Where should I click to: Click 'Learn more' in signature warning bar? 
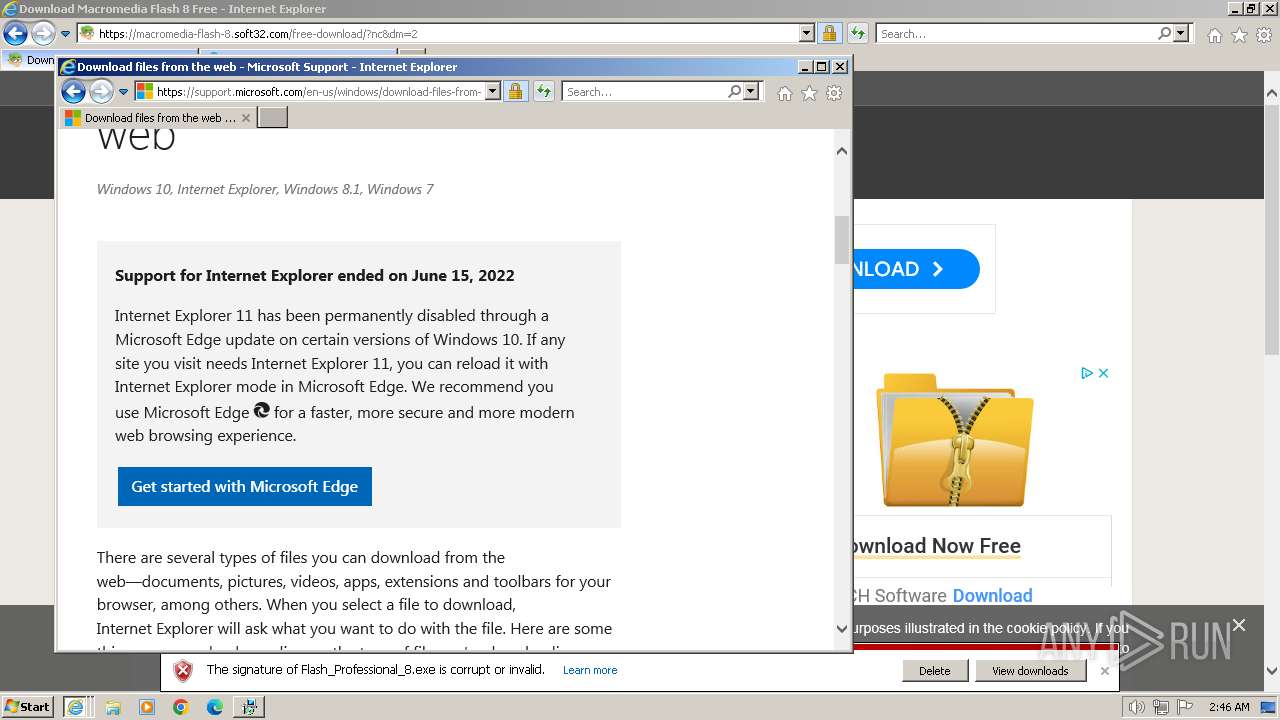pos(590,670)
